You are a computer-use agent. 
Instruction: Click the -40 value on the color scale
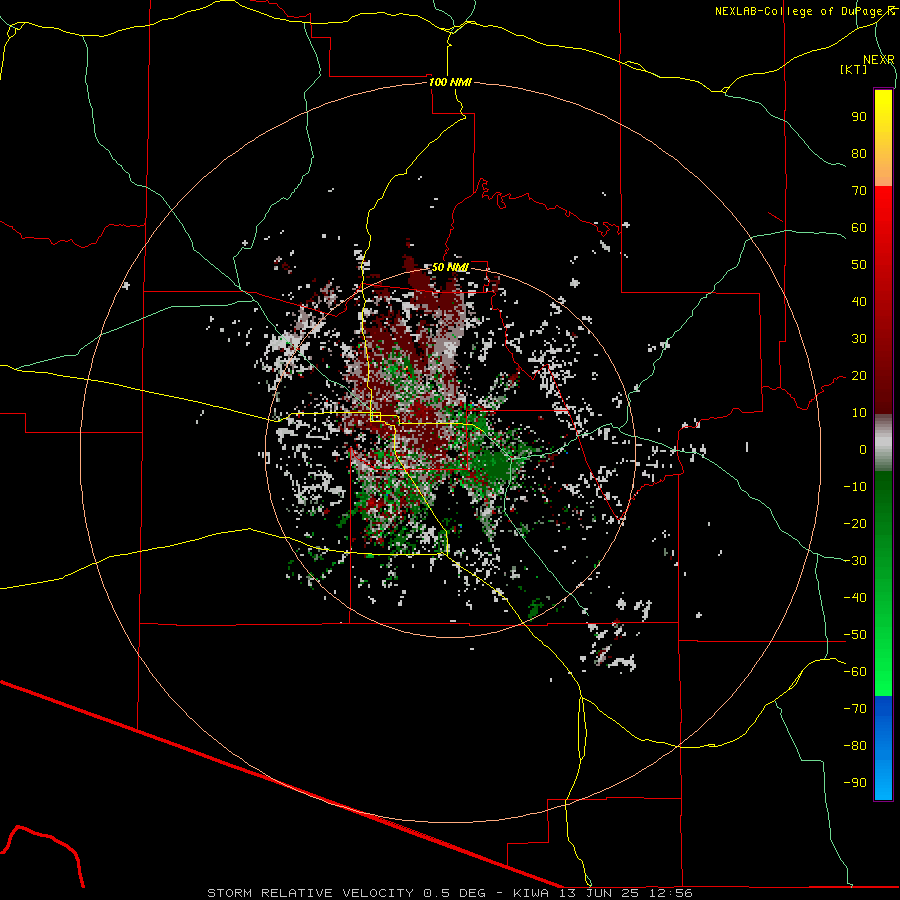click(855, 598)
